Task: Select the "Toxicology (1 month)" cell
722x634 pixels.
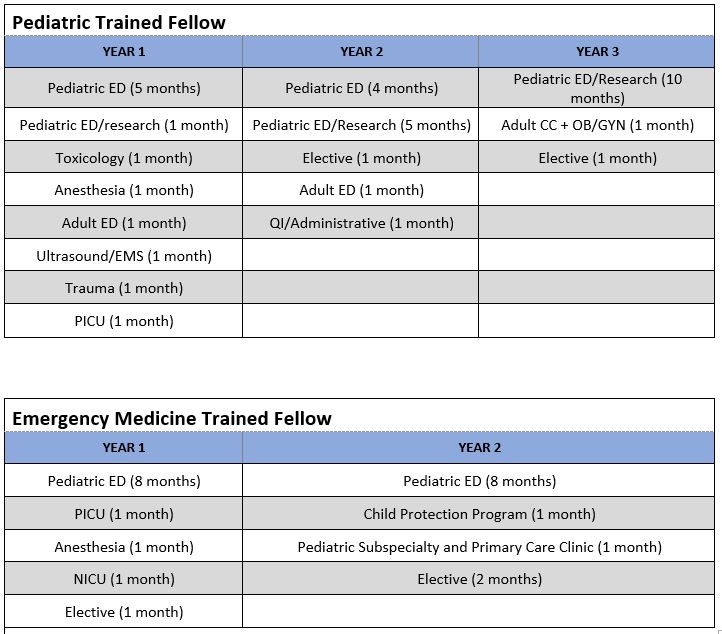Action: pos(124,158)
